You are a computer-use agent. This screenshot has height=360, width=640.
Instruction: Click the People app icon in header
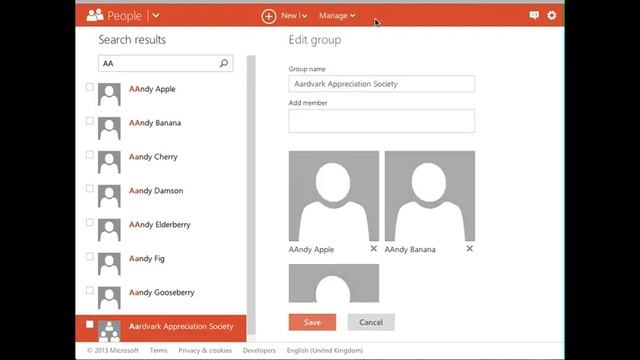pyautogui.click(x=95, y=16)
